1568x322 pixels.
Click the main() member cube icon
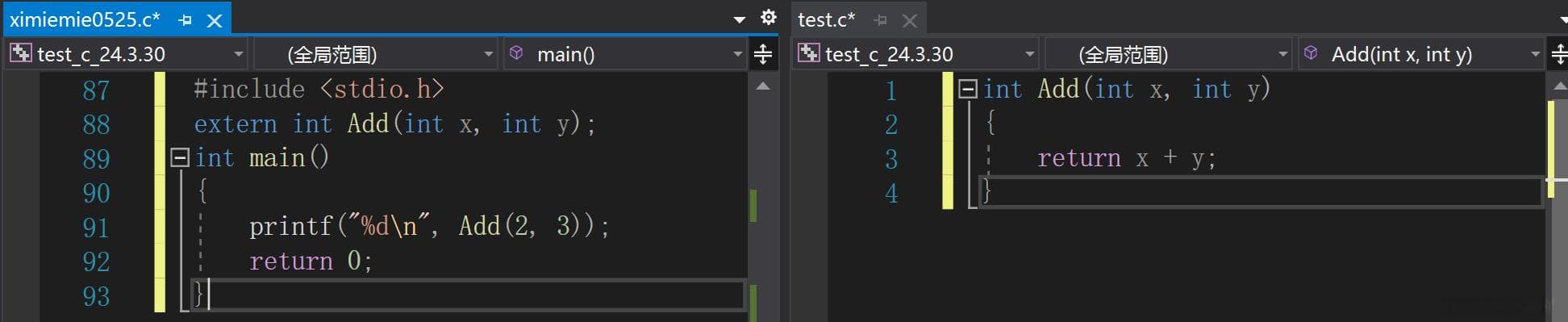[x=516, y=53]
